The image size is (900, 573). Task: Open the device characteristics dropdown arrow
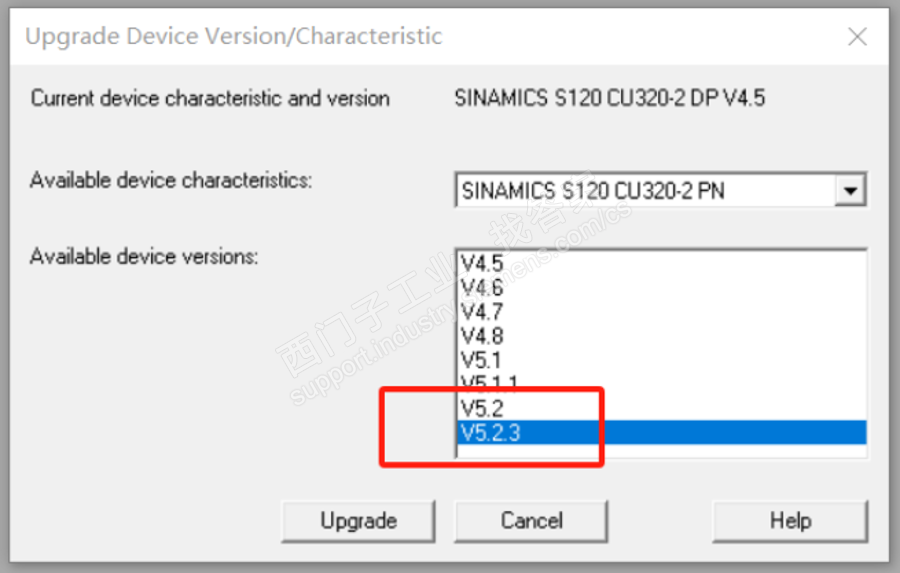851,190
